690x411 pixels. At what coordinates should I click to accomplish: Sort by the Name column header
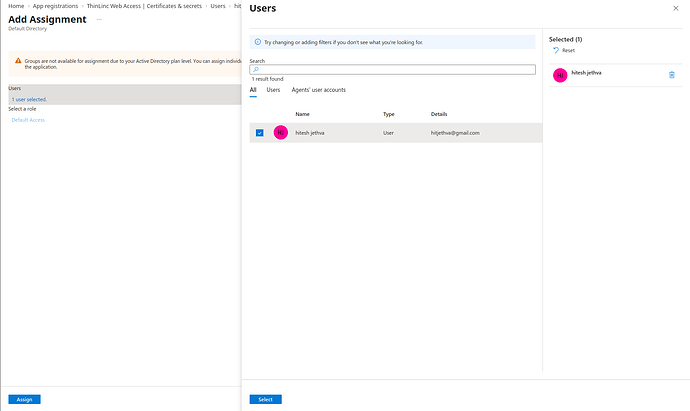click(302, 114)
